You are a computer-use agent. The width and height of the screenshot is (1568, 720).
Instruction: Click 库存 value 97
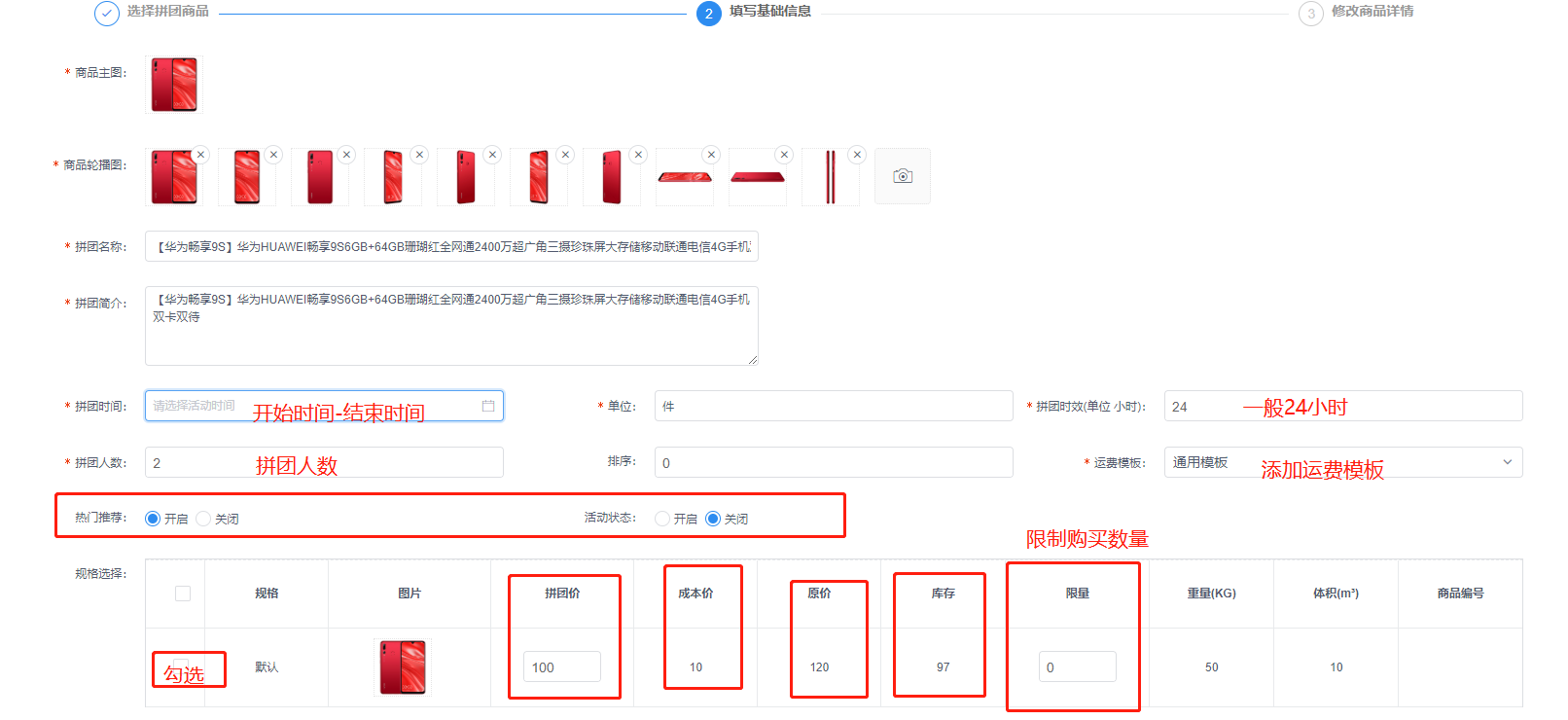point(944,667)
